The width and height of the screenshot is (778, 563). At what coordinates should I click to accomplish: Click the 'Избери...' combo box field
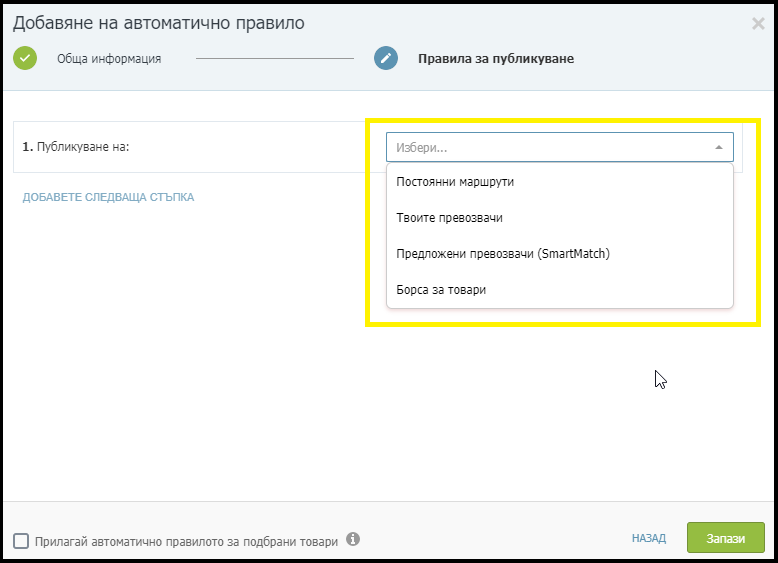click(560, 147)
